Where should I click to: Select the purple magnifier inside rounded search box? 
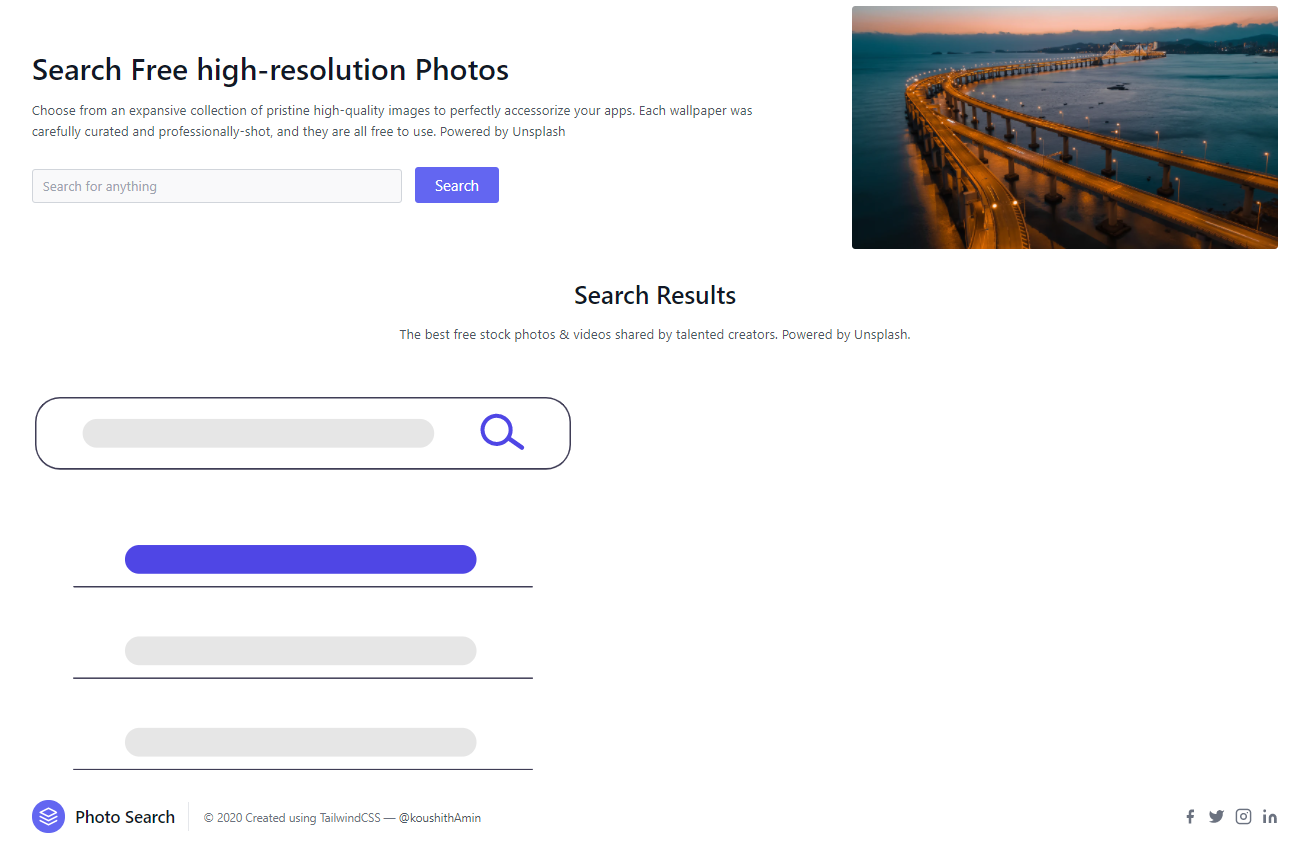pos(501,432)
